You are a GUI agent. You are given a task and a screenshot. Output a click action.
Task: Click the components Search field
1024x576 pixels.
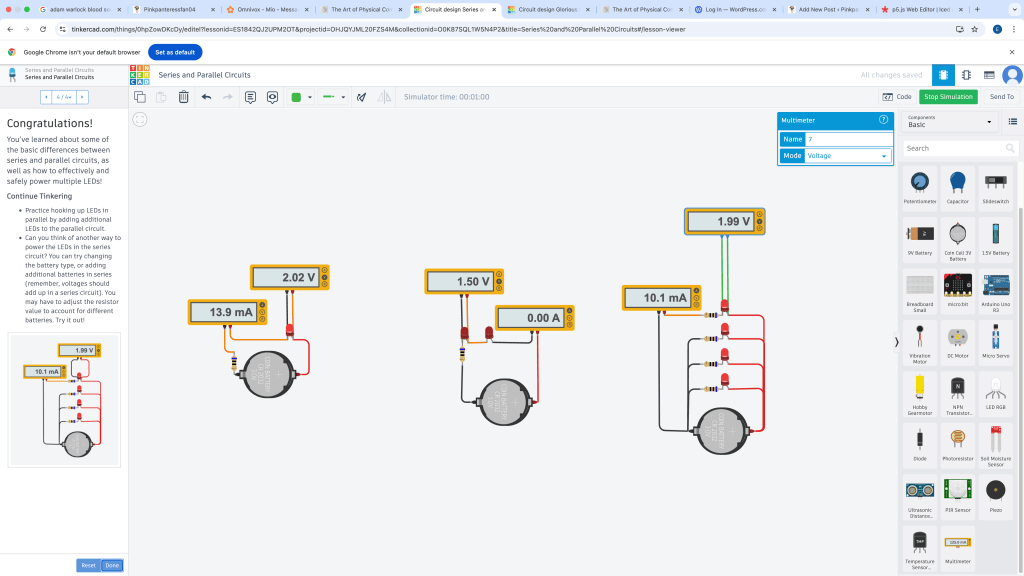point(954,148)
